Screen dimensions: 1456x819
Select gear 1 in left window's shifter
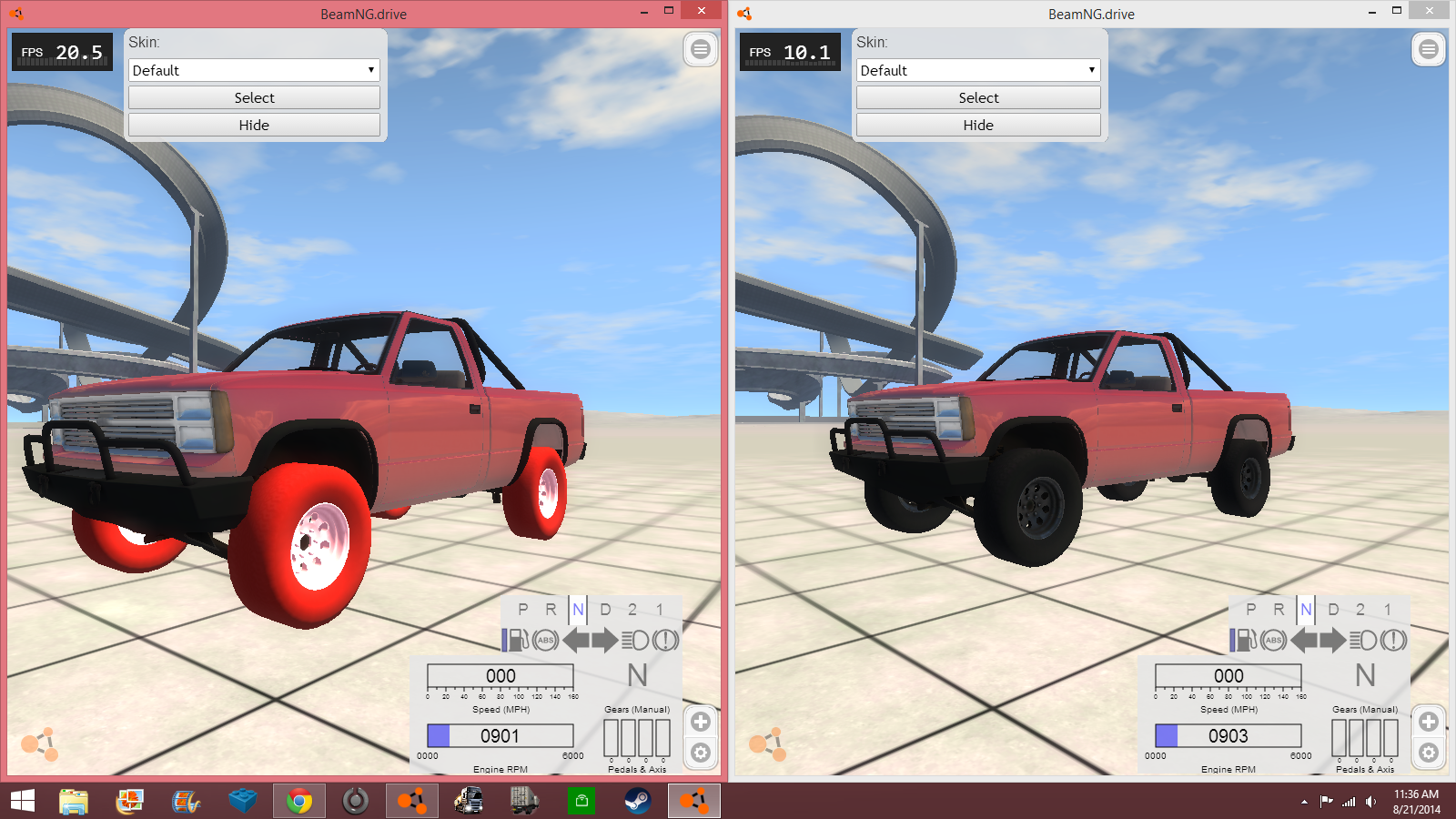[x=660, y=610]
